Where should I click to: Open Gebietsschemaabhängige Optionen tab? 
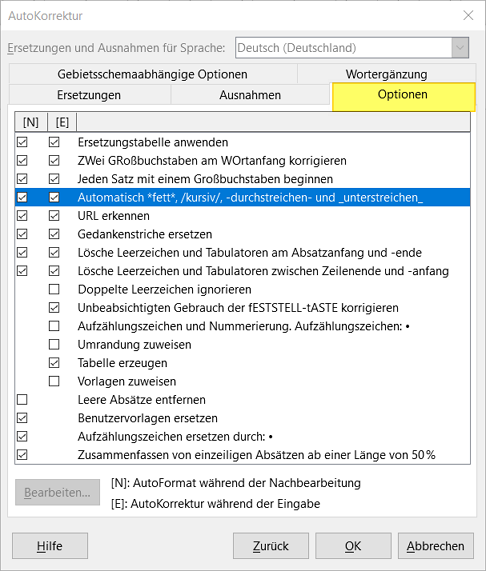153,74
